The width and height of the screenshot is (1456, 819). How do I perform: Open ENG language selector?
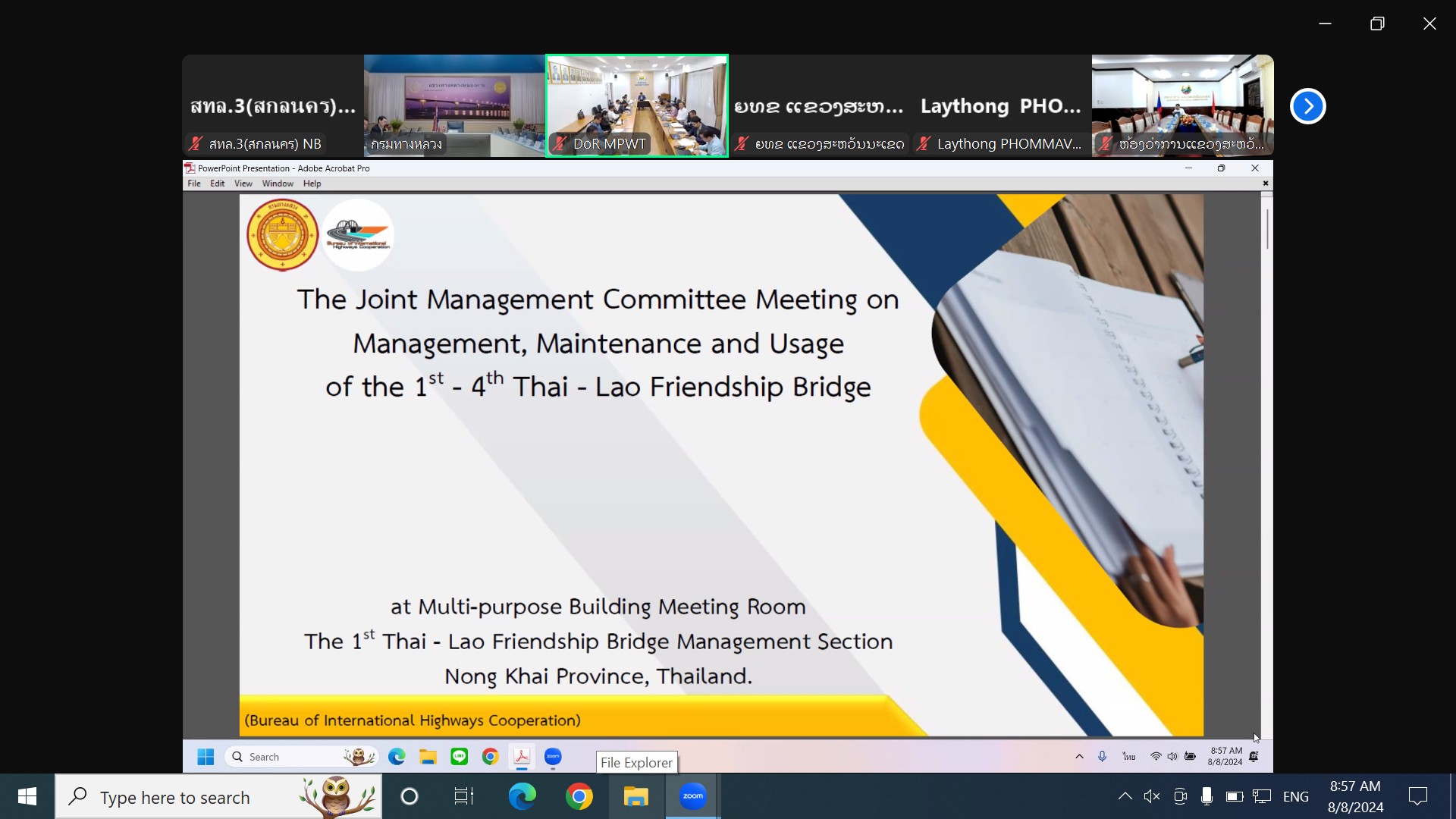click(1296, 797)
